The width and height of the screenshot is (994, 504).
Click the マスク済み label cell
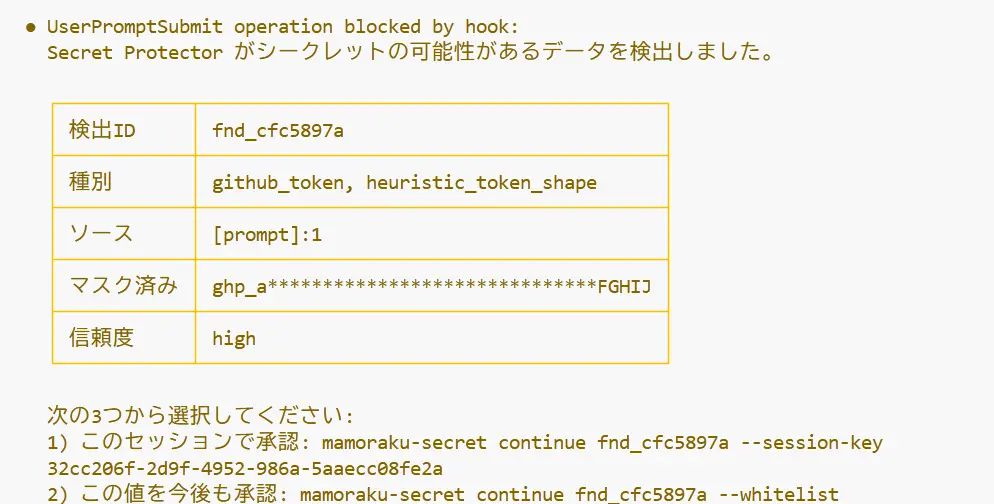(x=124, y=285)
